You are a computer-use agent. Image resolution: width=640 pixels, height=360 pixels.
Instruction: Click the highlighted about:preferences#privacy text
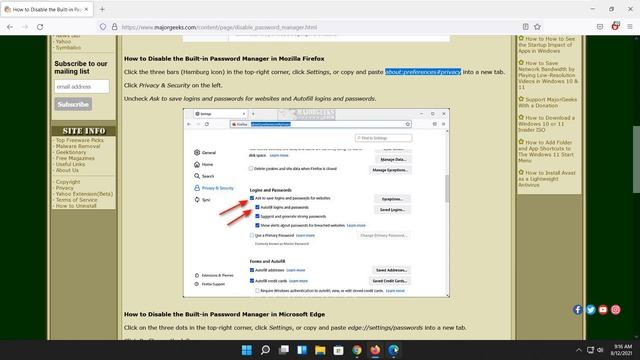423,72
